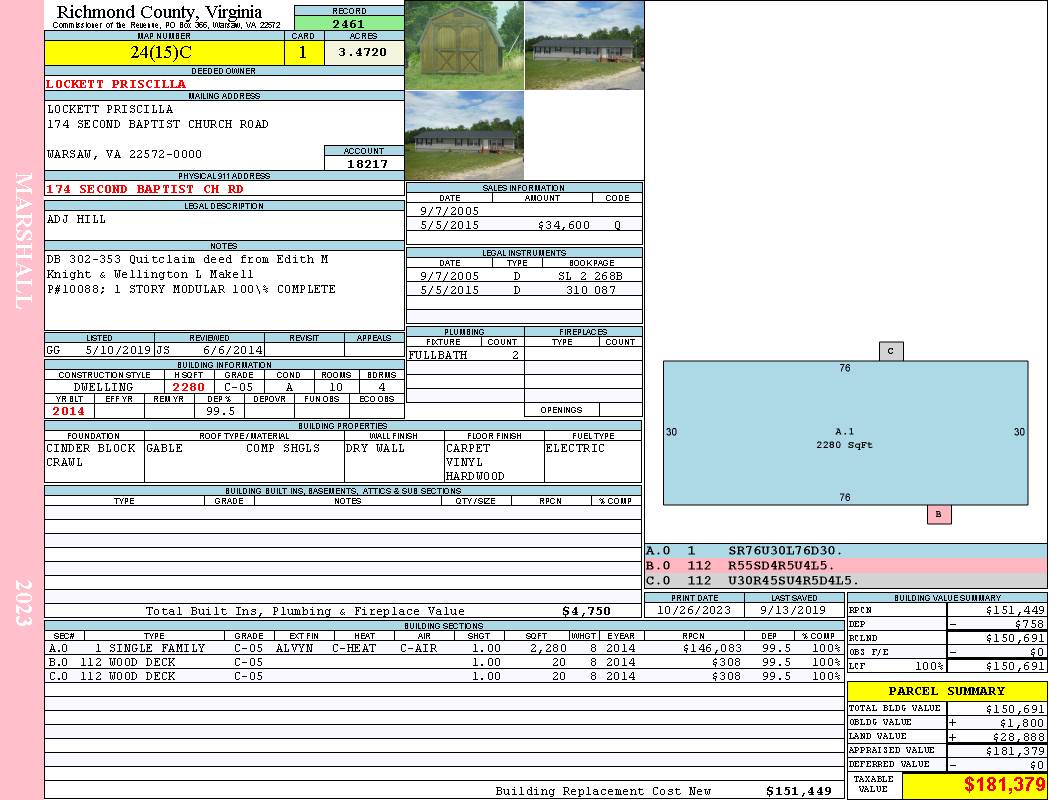Select the gray C deck box in sketch
Image resolution: width=1050 pixels, height=800 pixels.
click(x=891, y=351)
